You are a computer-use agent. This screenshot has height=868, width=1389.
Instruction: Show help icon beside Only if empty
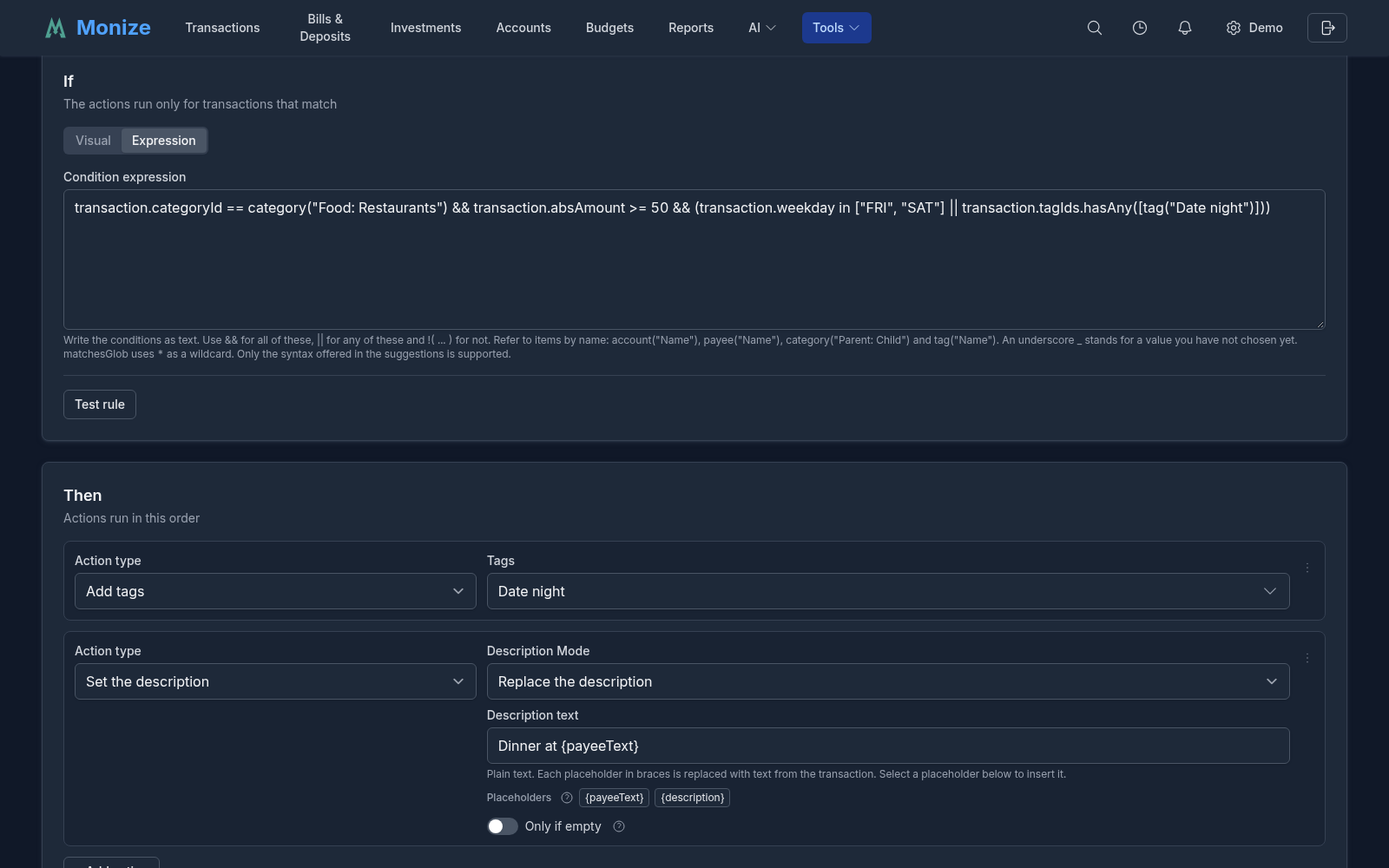(619, 826)
